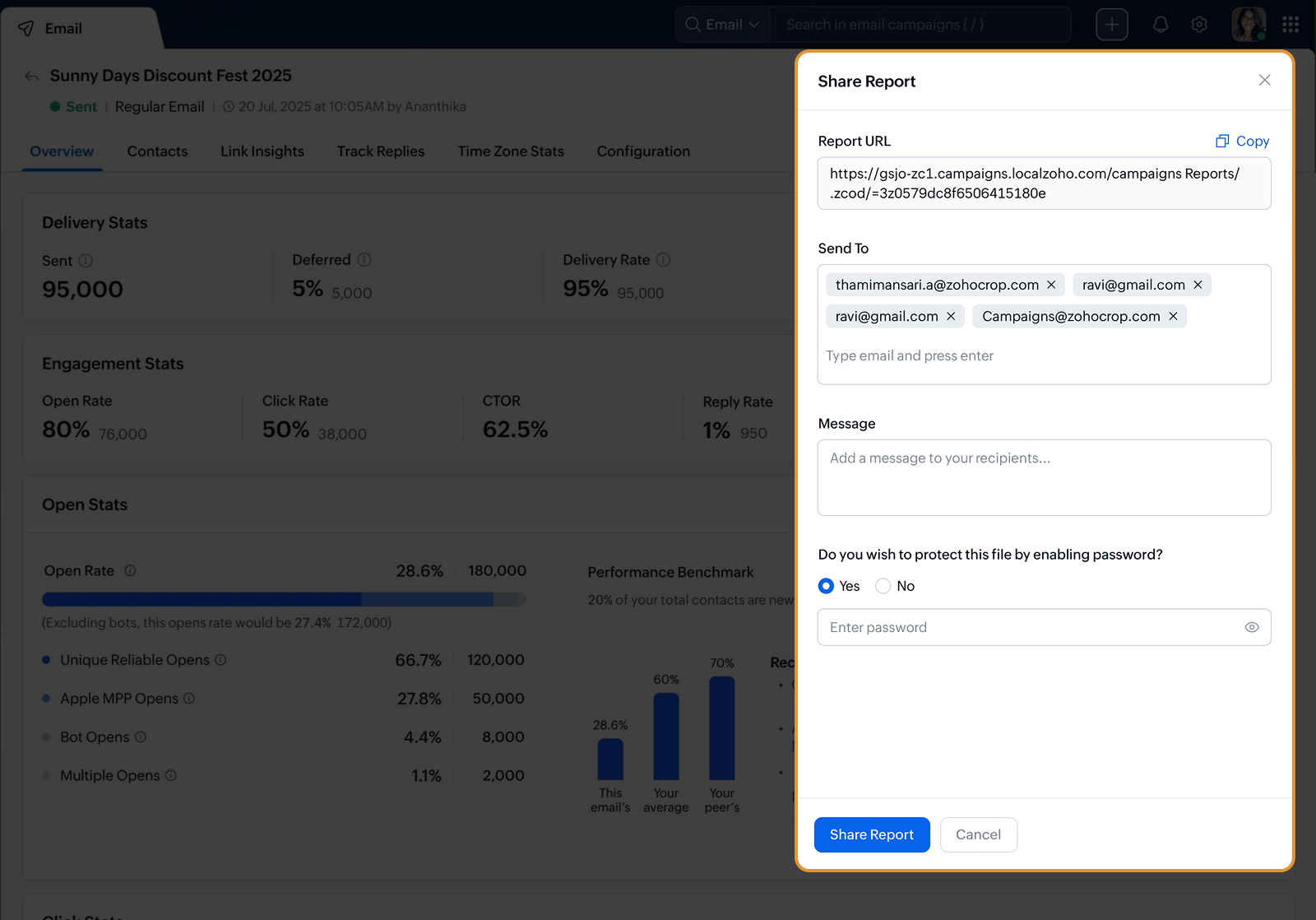
Task: Click the Email paper-plane logo icon
Action: tap(26, 29)
